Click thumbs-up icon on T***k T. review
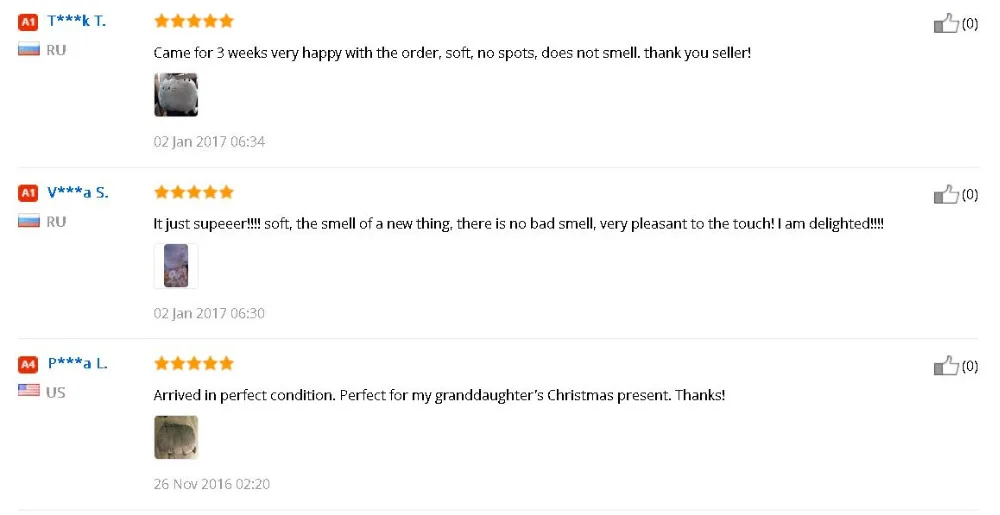Viewport: 1000px width, 515px height. tap(946, 23)
